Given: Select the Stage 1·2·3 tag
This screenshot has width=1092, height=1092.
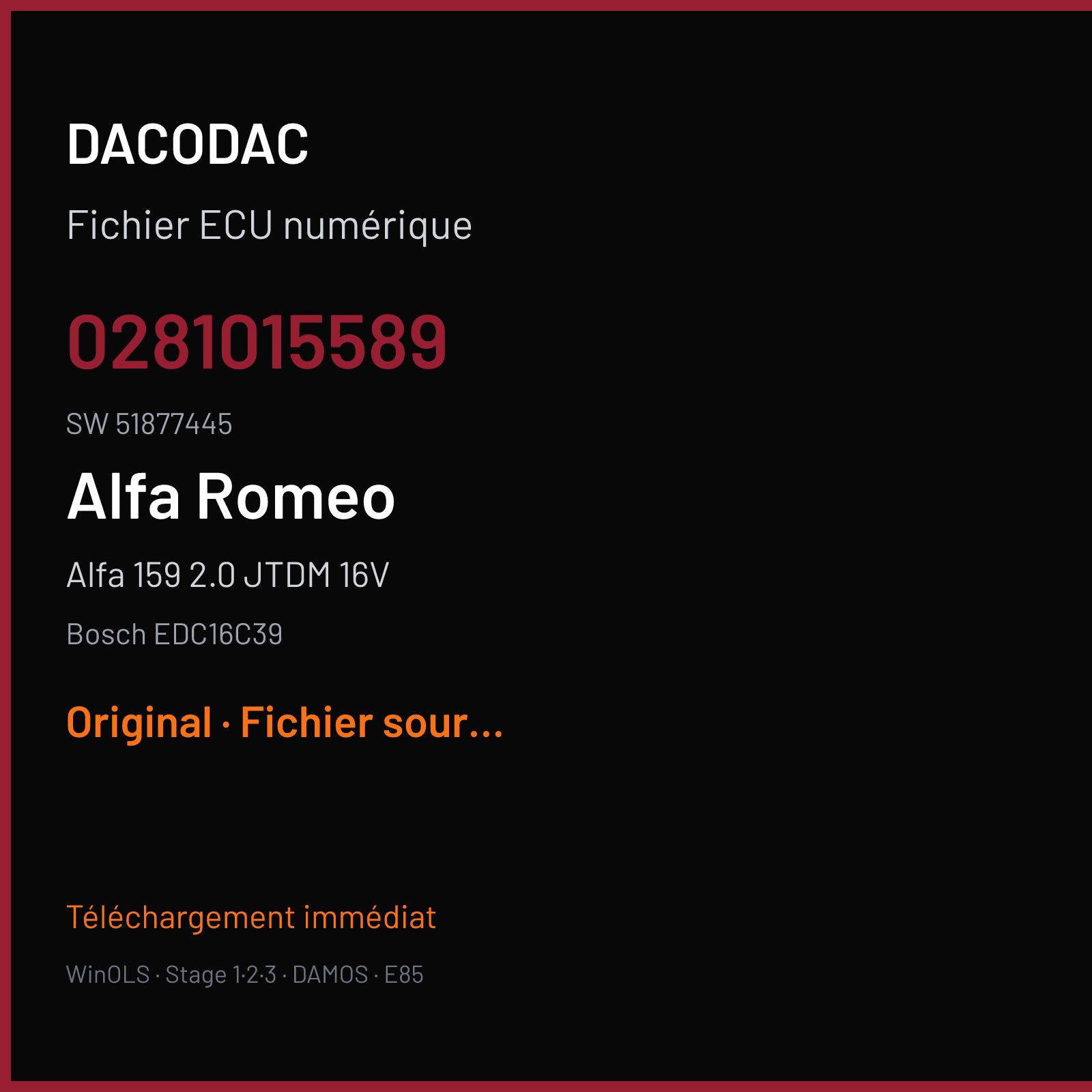Looking at the screenshot, I should click(220, 975).
